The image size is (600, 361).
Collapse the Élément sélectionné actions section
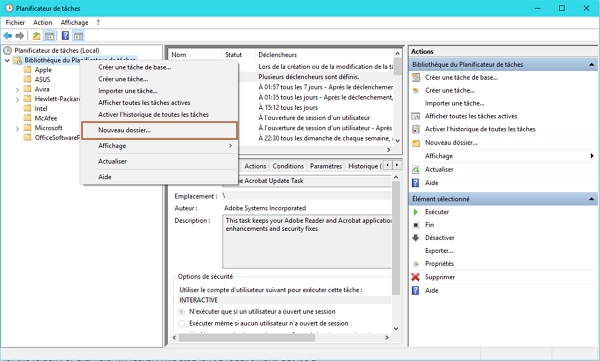[592, 199]
